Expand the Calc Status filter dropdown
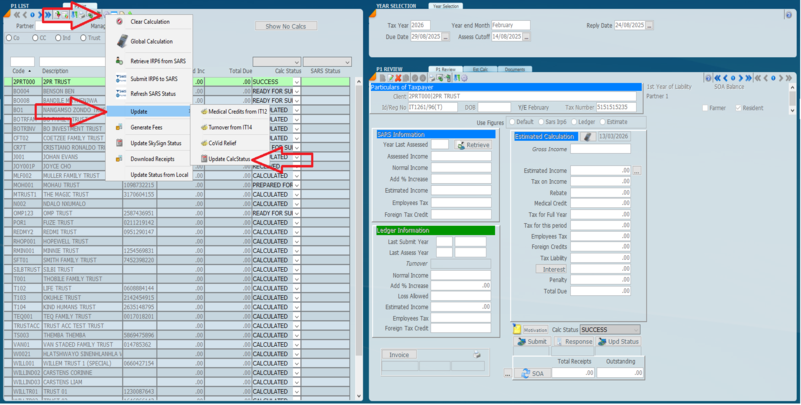The width and height of the screenshot is (801, 405). [297, 61]
